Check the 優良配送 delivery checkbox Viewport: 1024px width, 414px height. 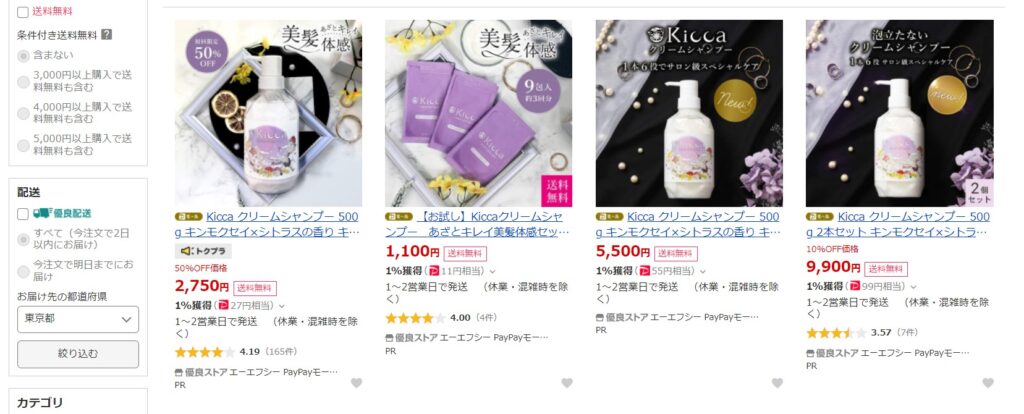coord(23,214)
